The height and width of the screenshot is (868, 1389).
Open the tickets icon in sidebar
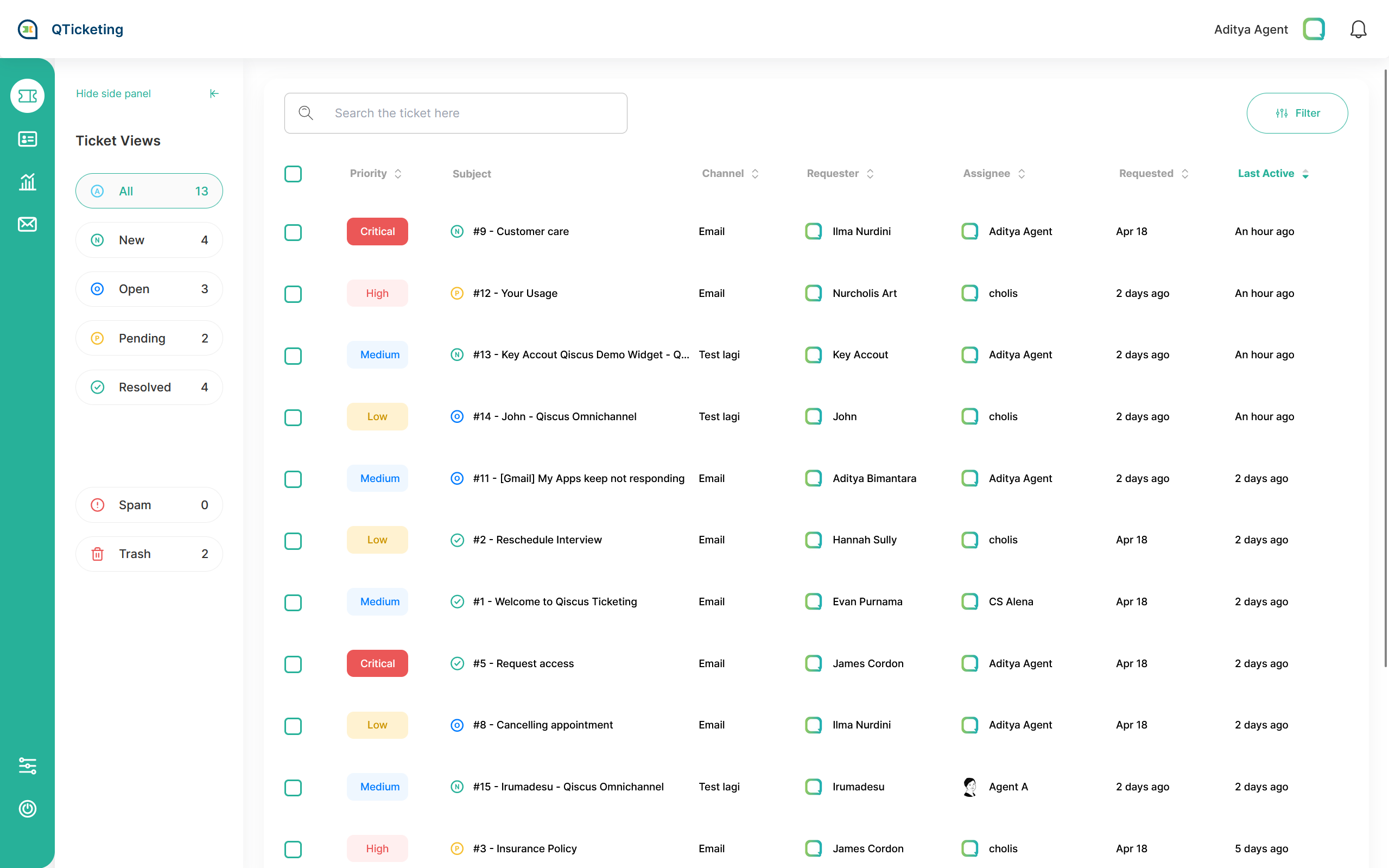27,96
